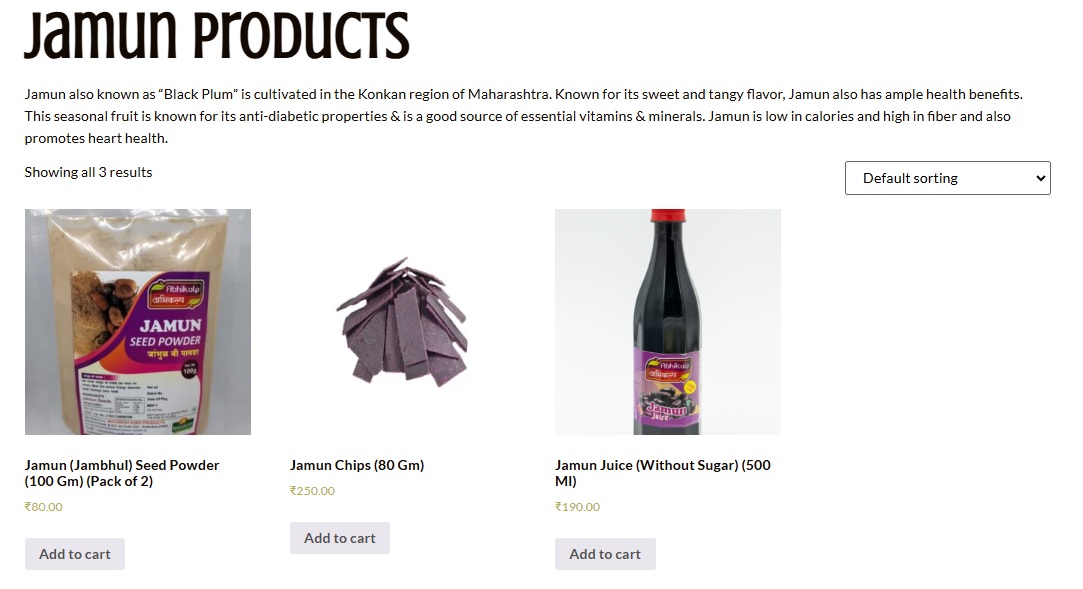Add Jamun Seed Powder to cart
The width and height of the screenshot is (1083, 589).
tap(75, 554)
